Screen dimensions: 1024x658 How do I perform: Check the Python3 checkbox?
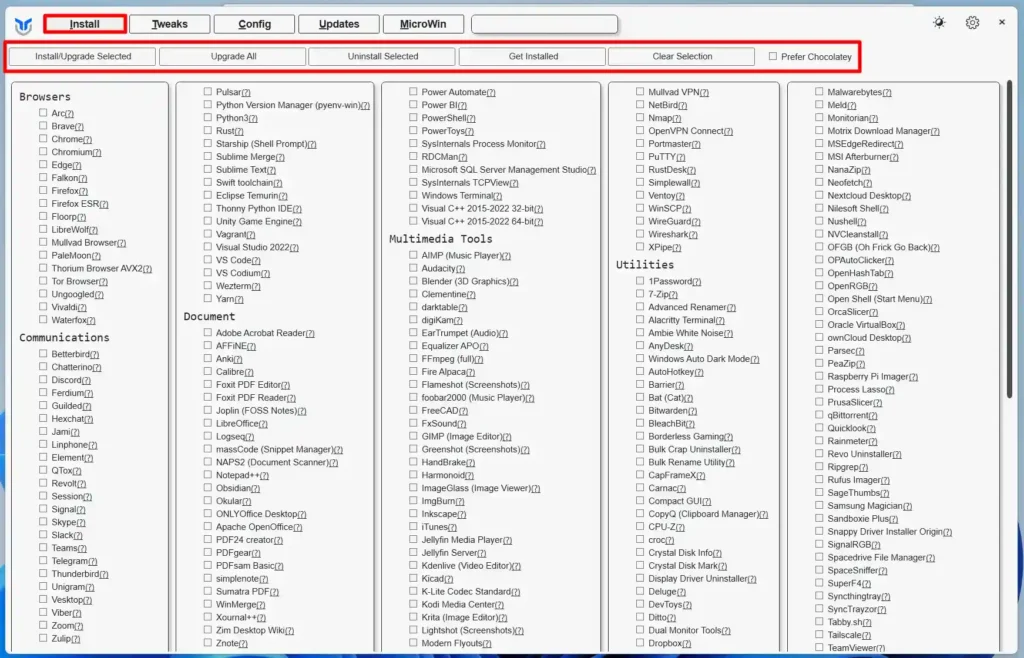208,118
